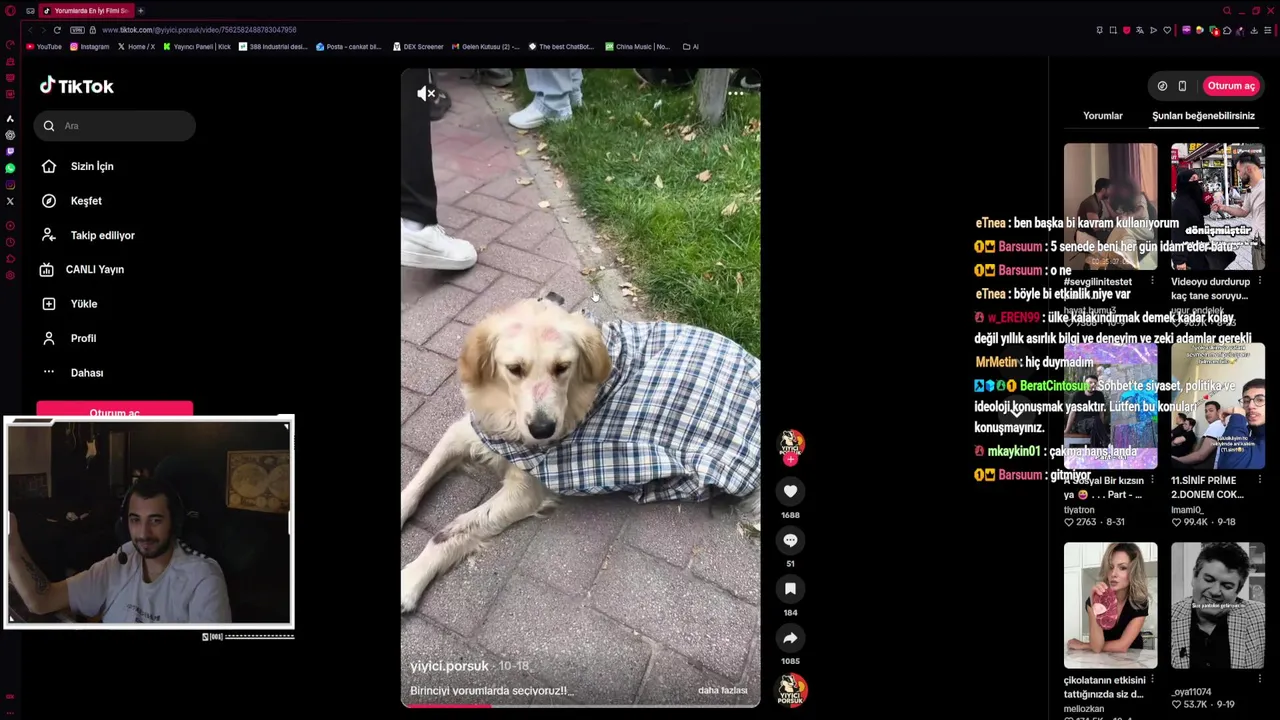1280x720 pixels.
Task: Click the translate page toolbar icon
Action: 1139,30
